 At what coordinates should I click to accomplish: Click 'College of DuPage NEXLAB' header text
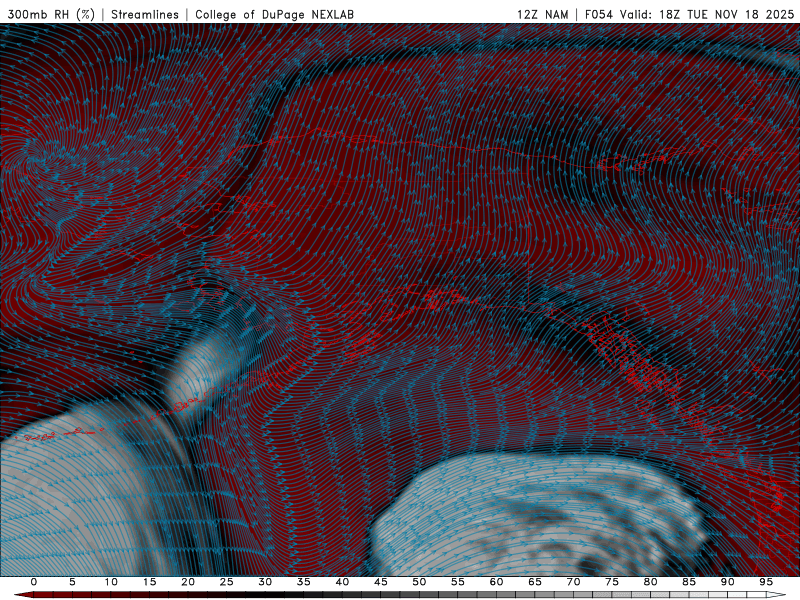point(274,14)
